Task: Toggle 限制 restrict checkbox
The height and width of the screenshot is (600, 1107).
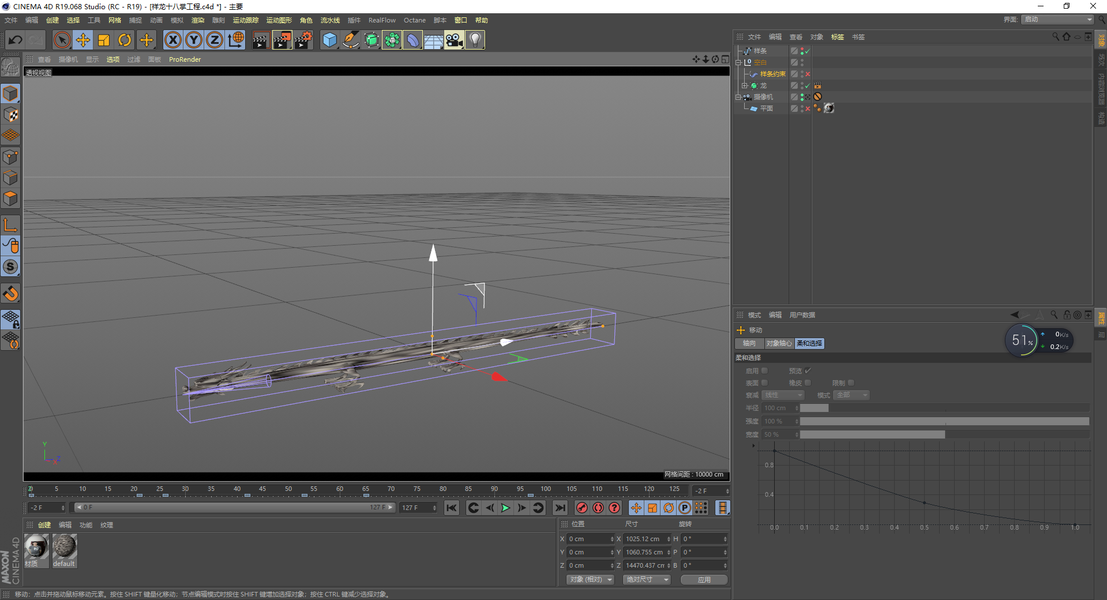Action: (x=851, y=383)
